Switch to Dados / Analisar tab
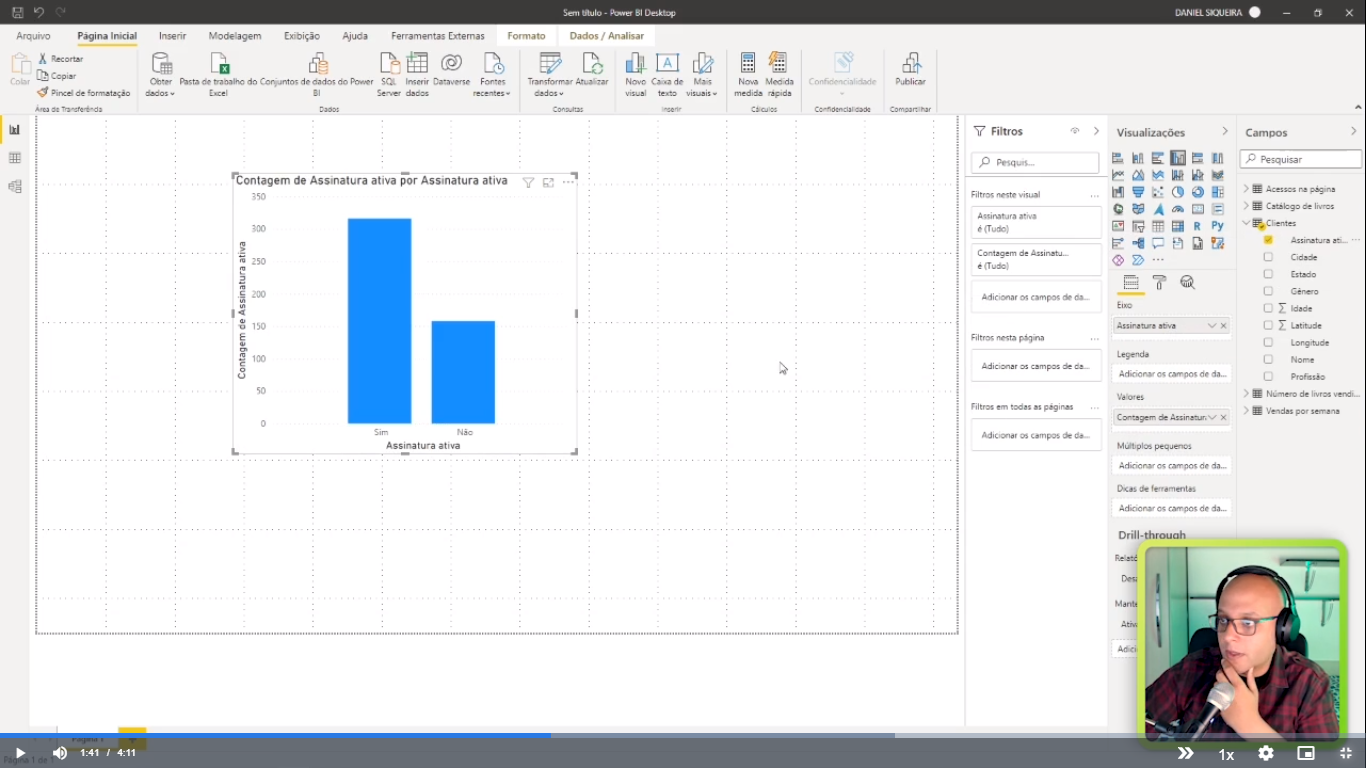Viewport: 1366px width, 768px height. [x=607, y=36]
